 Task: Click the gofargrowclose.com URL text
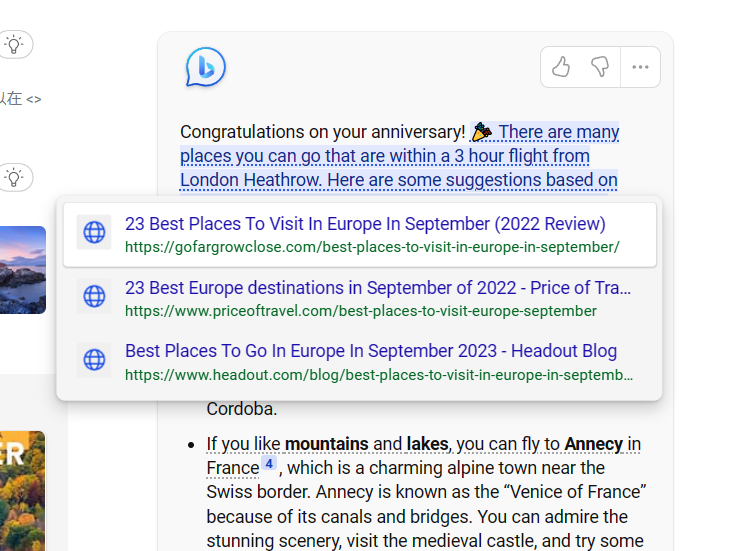click(x=372, y=246)
